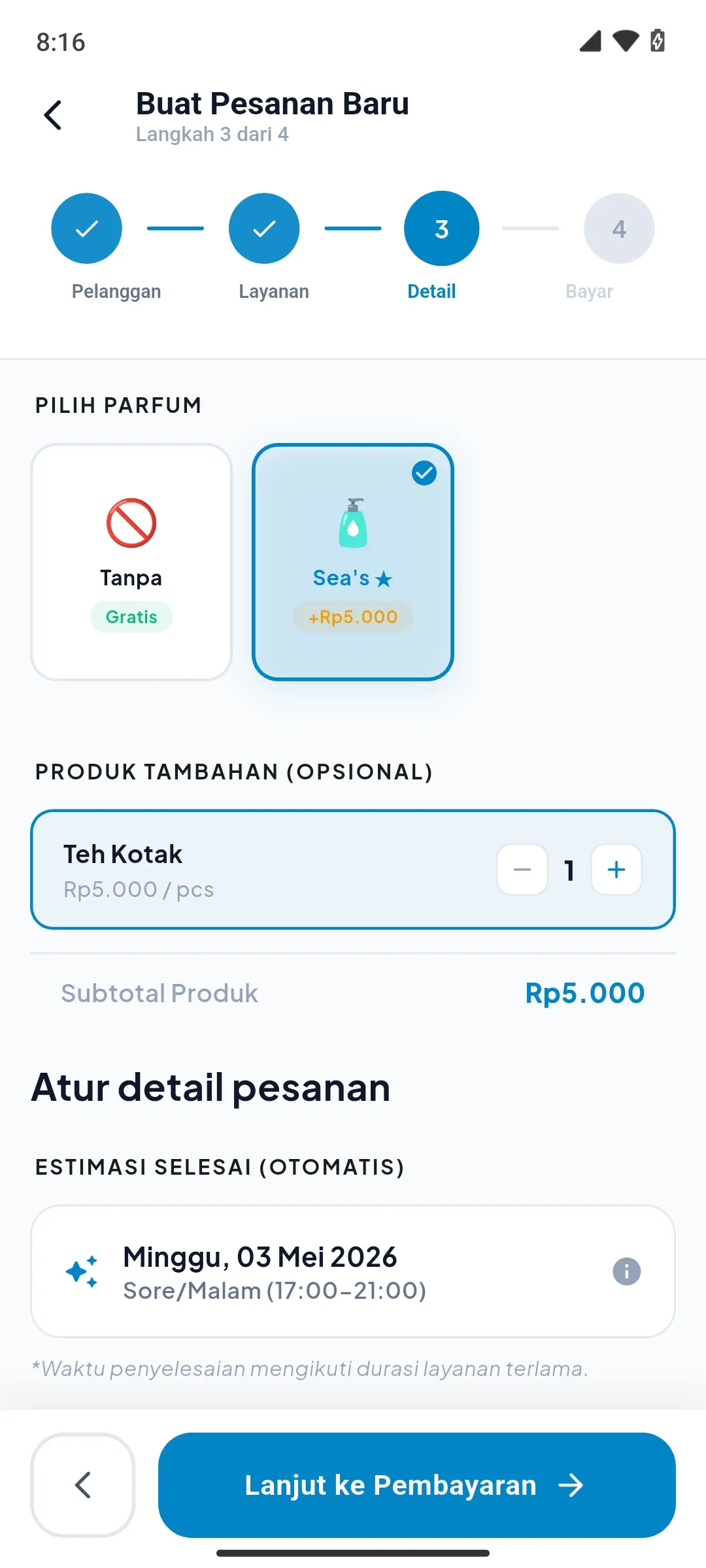
Task: Jump to step 4 Bayar circle
Action: pos(619,229)
